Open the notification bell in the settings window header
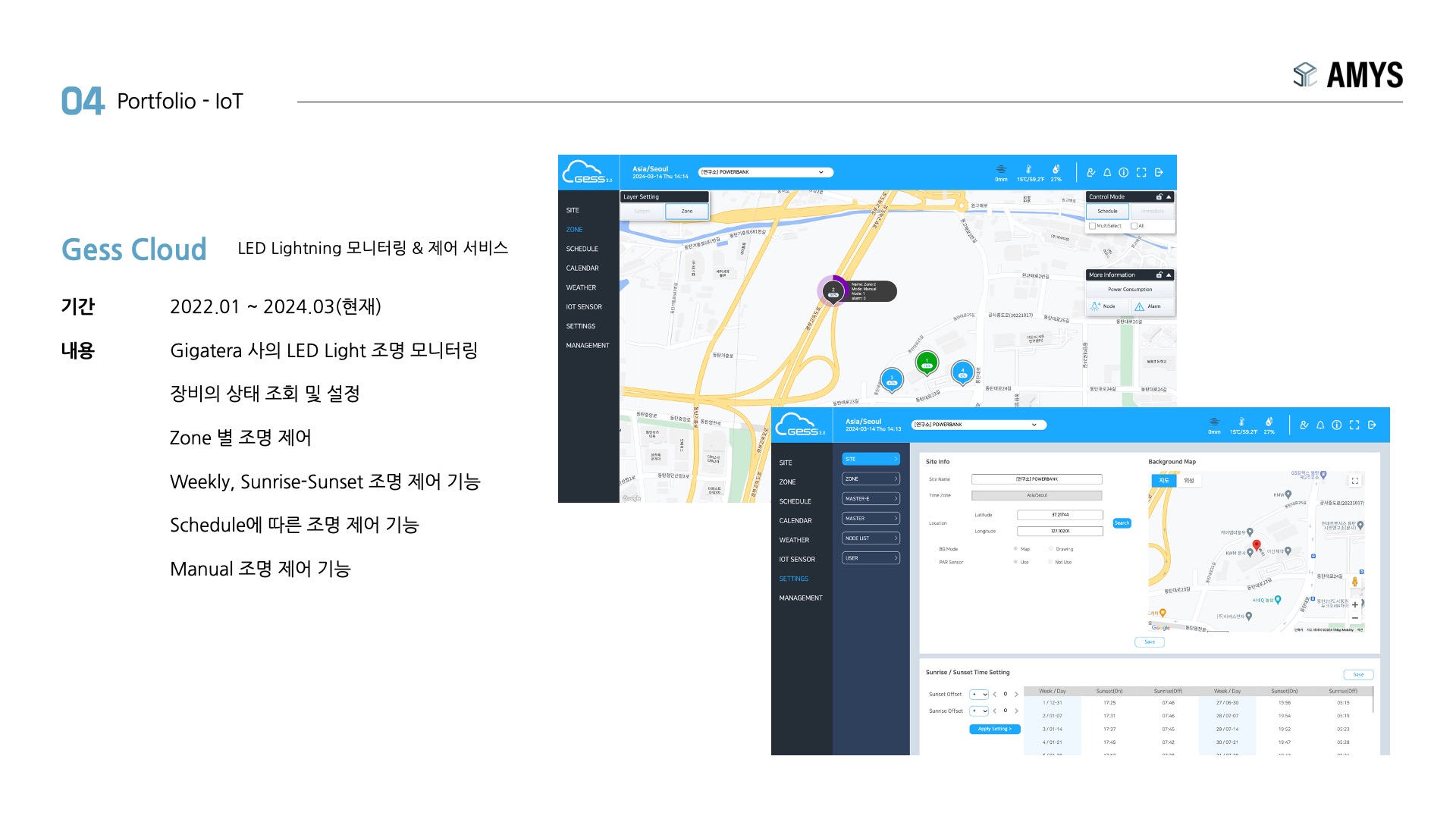 tap(1320, 425)
